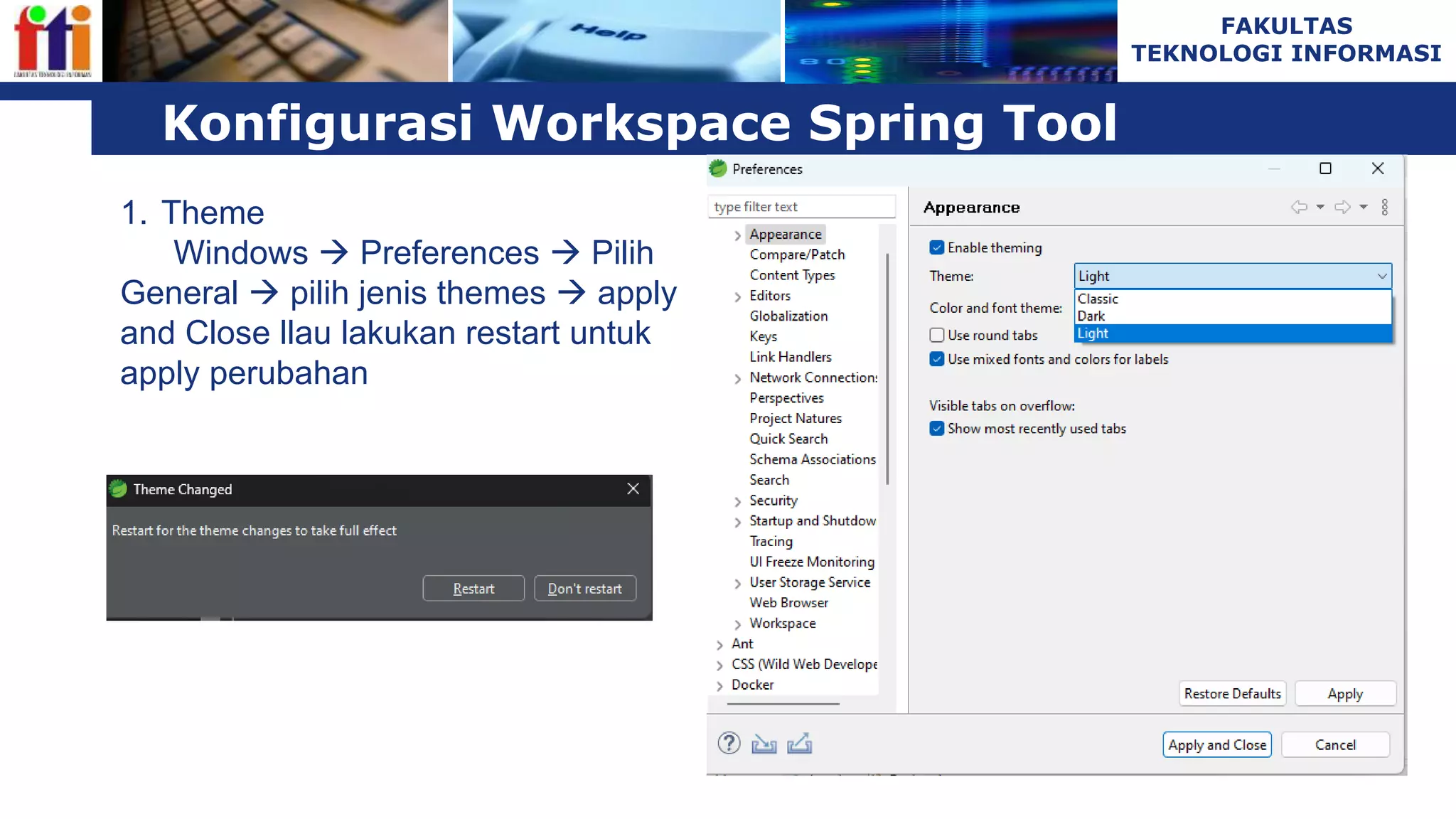
Task: Open the three-dot view menu icon
Action: coord(1384,207)
